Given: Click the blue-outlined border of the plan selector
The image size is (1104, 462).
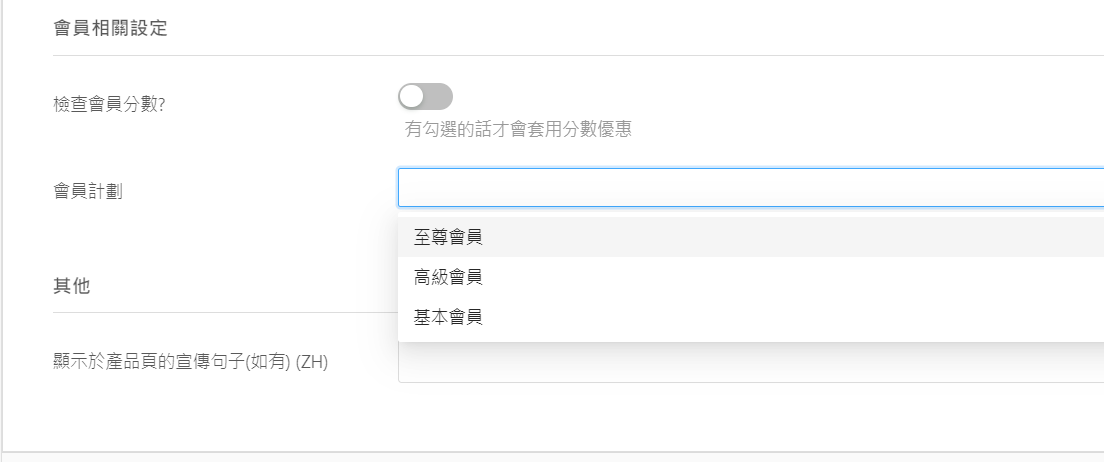Looking at the screenshot, I should (x=750, y=169).
